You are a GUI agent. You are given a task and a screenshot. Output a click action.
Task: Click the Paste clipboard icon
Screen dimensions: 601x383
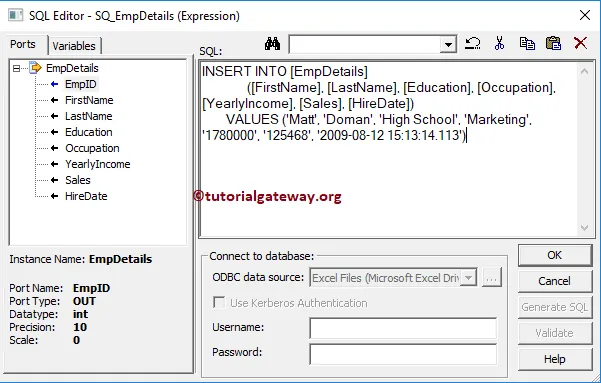(x=553, y=43)
